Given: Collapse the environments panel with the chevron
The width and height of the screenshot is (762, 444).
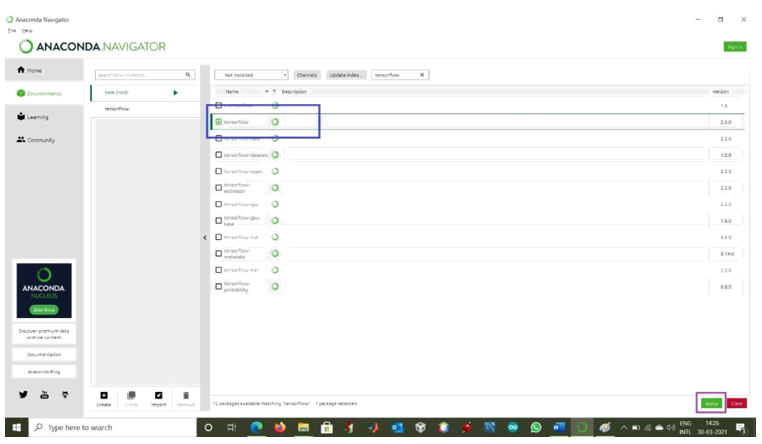Looking at the screenshot, I should [205, 238].
